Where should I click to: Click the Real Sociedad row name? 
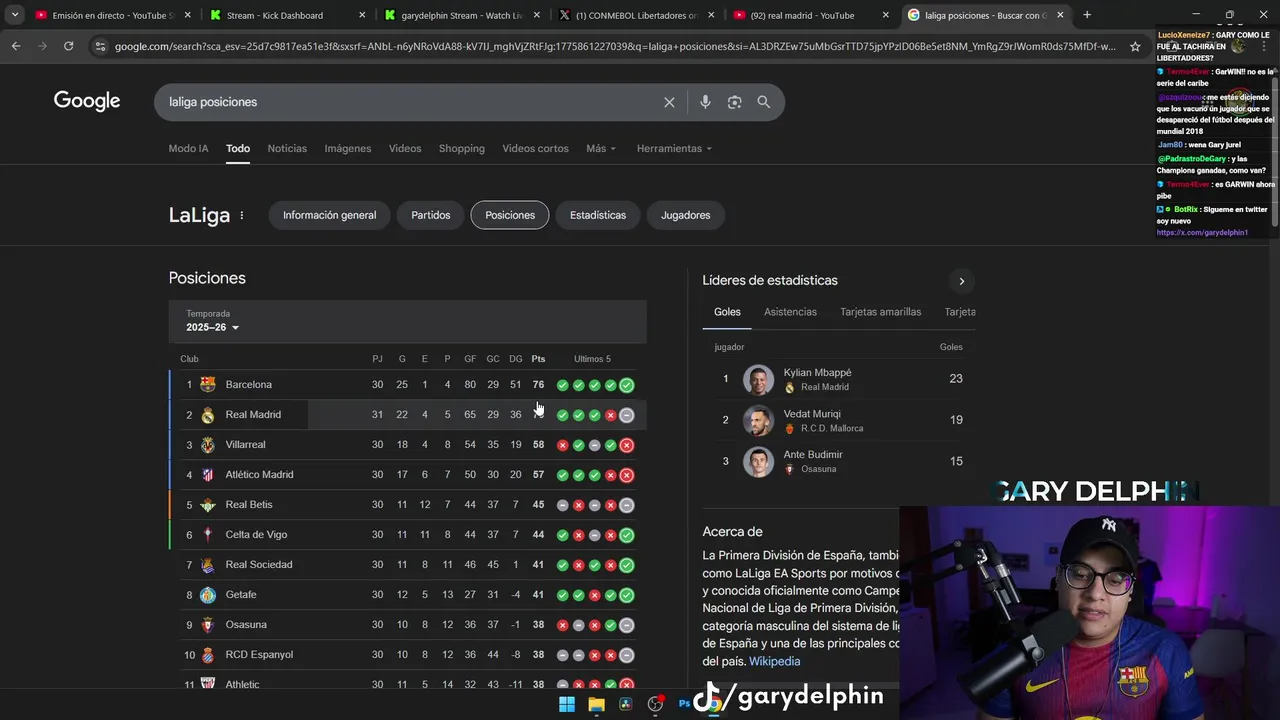coord(259,564)
